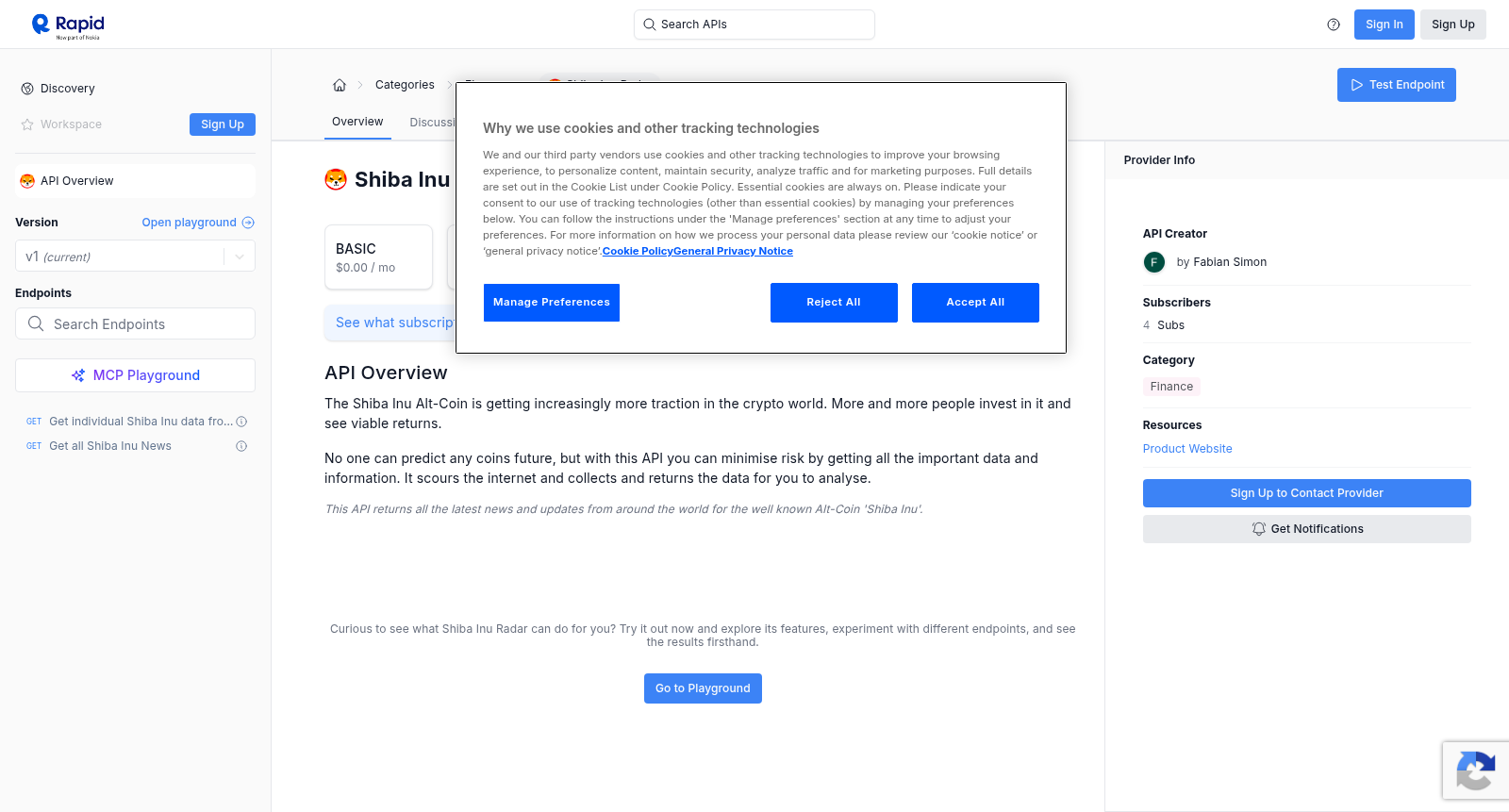
Task: Select the BASIC $0.00 plan card
Action: (x=378, y=257)
